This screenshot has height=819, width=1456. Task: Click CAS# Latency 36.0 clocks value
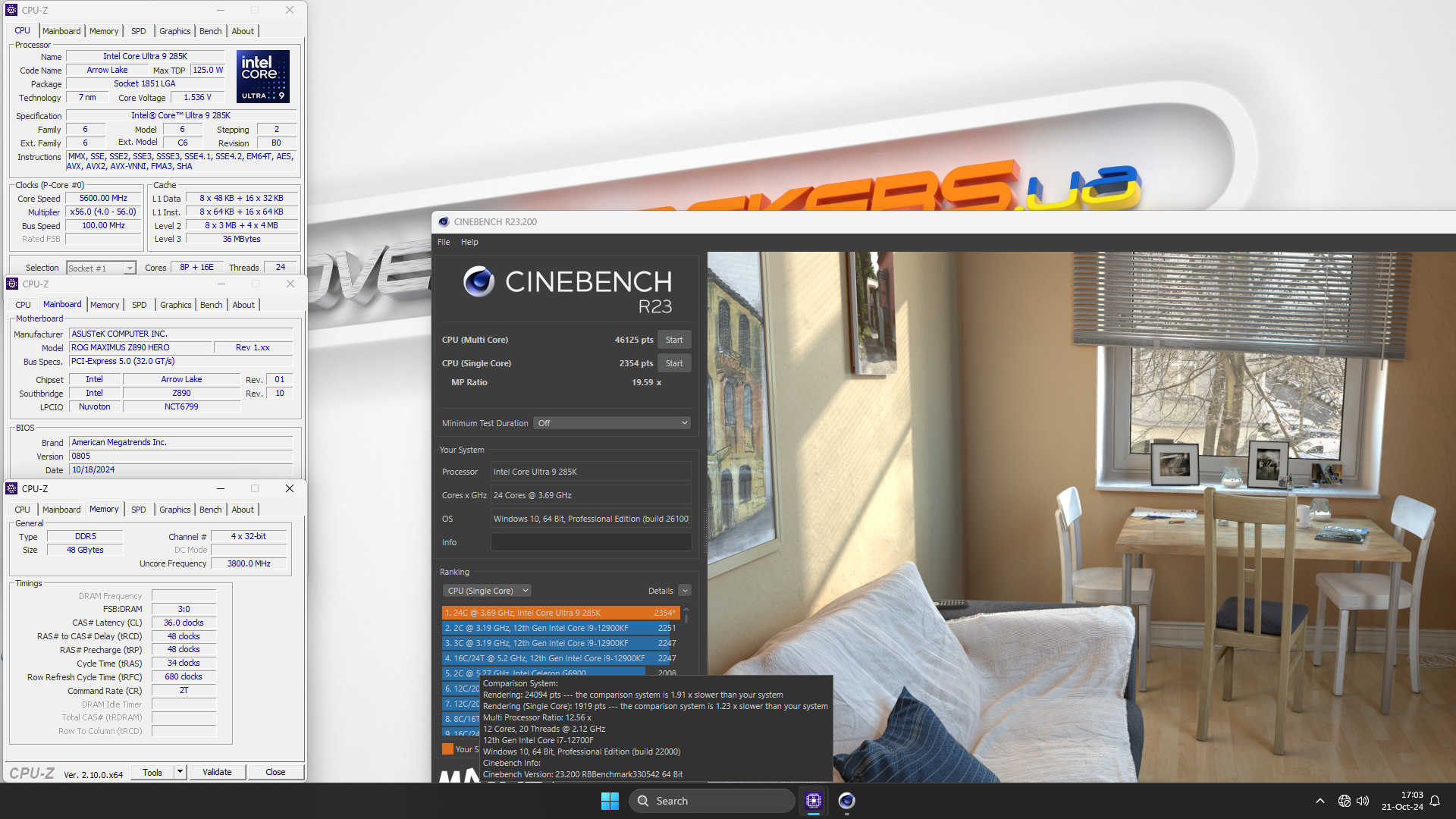tap(184, 623)
